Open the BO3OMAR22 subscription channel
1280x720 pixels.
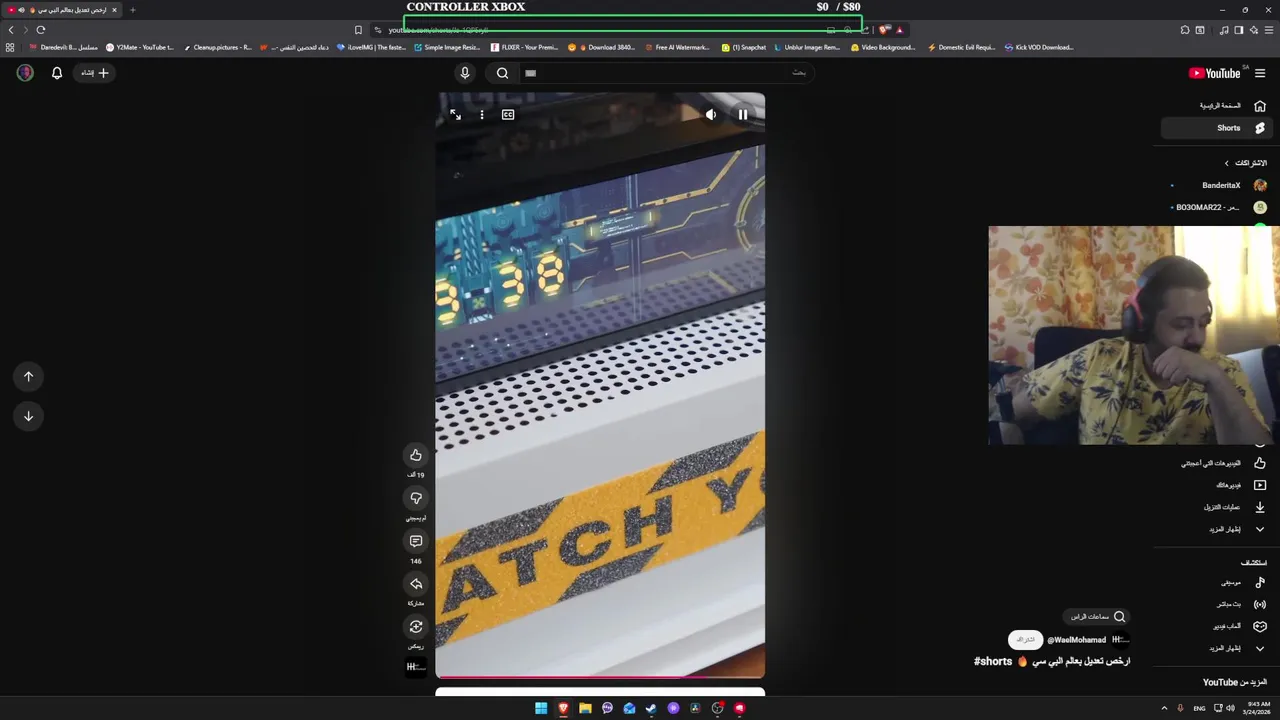pos(1216,207)
